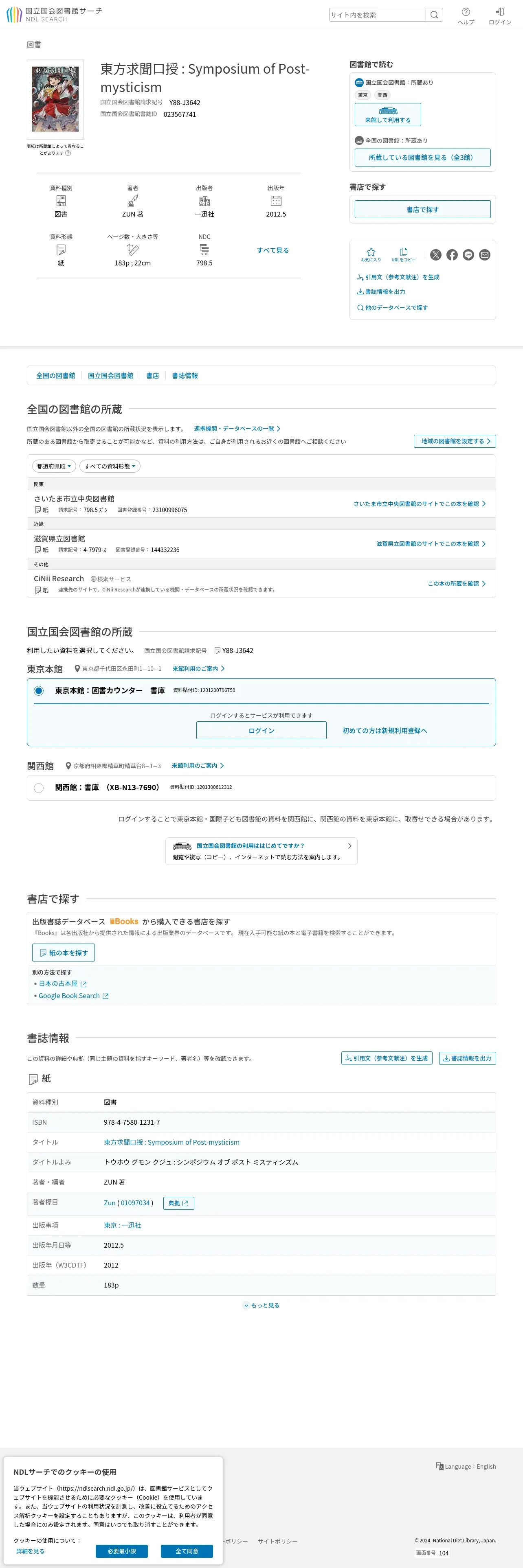Jump to the 全国の図書館 tab

click(x=55, y=376)
